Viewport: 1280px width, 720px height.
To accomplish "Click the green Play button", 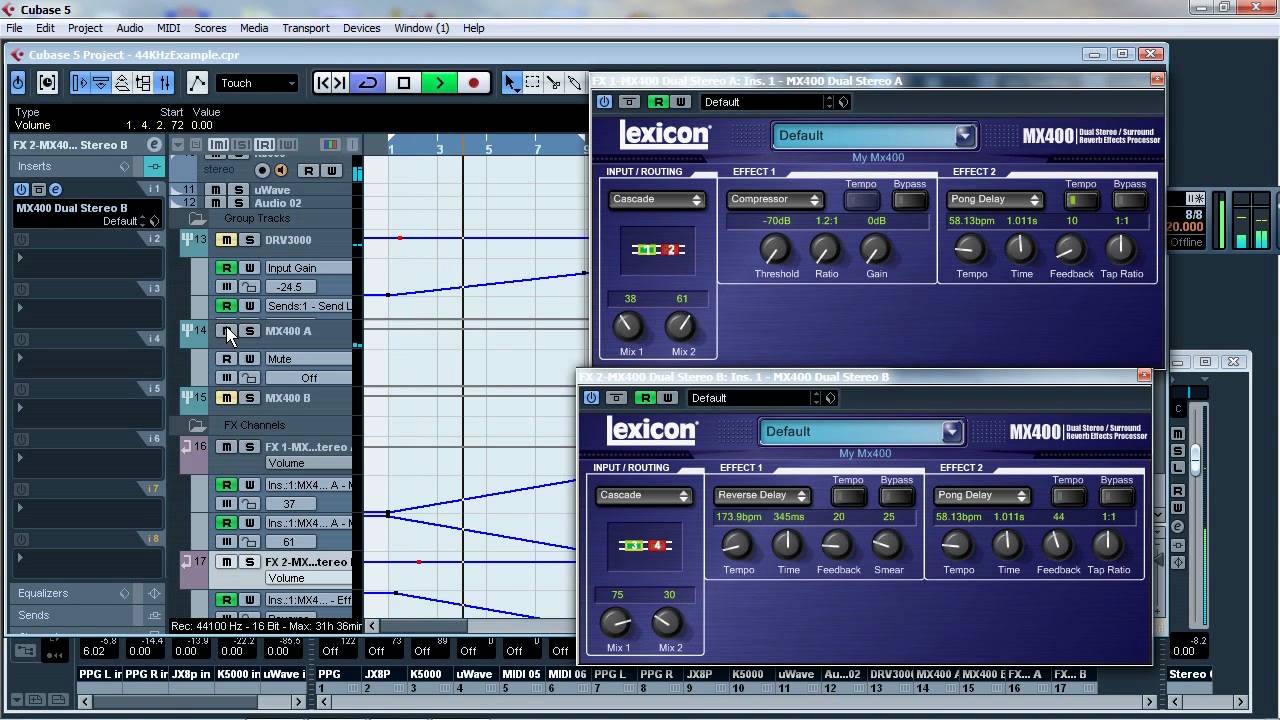I will click(439, 83).
